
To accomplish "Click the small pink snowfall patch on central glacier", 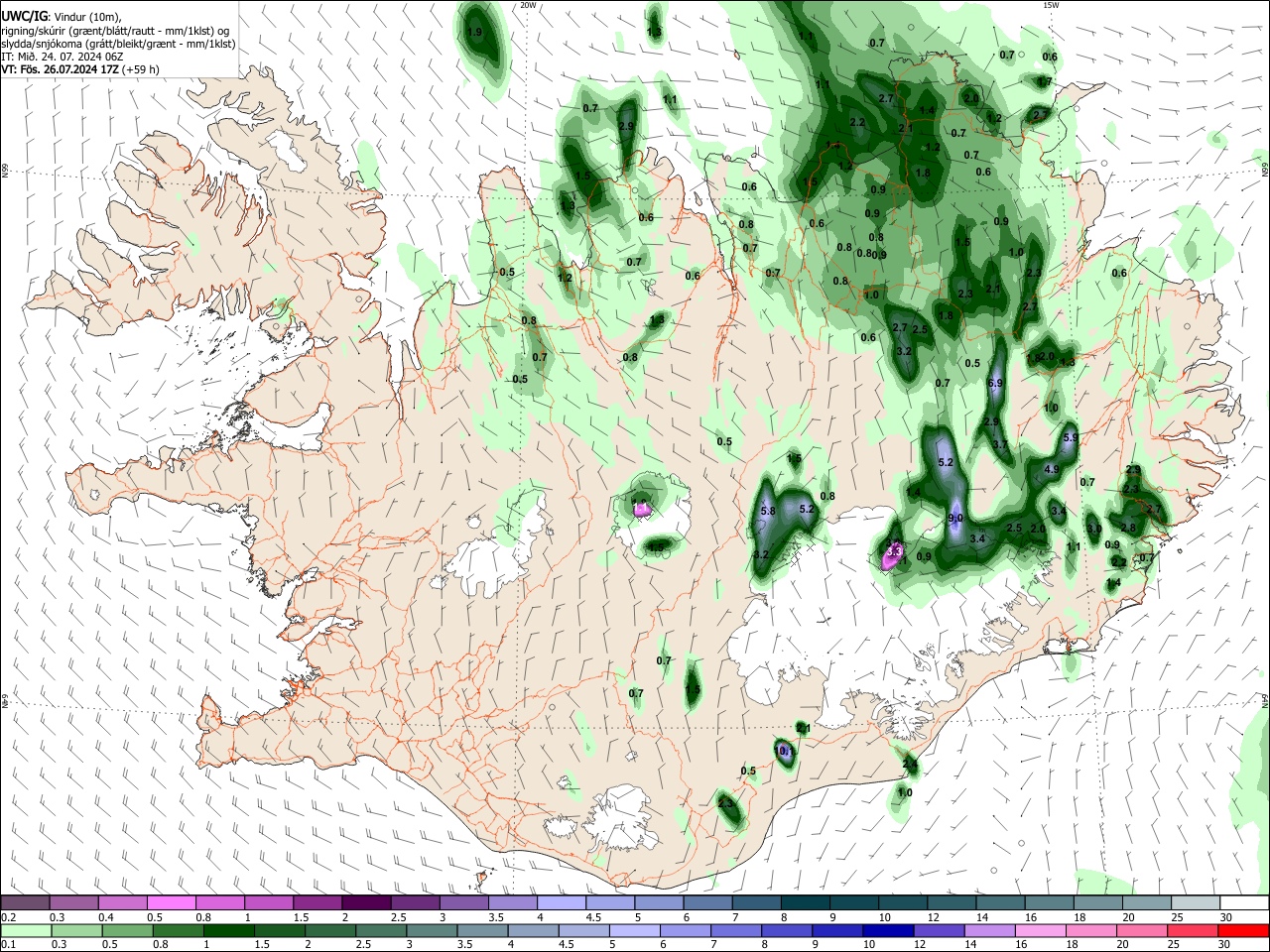I will (x=643, y=509).
